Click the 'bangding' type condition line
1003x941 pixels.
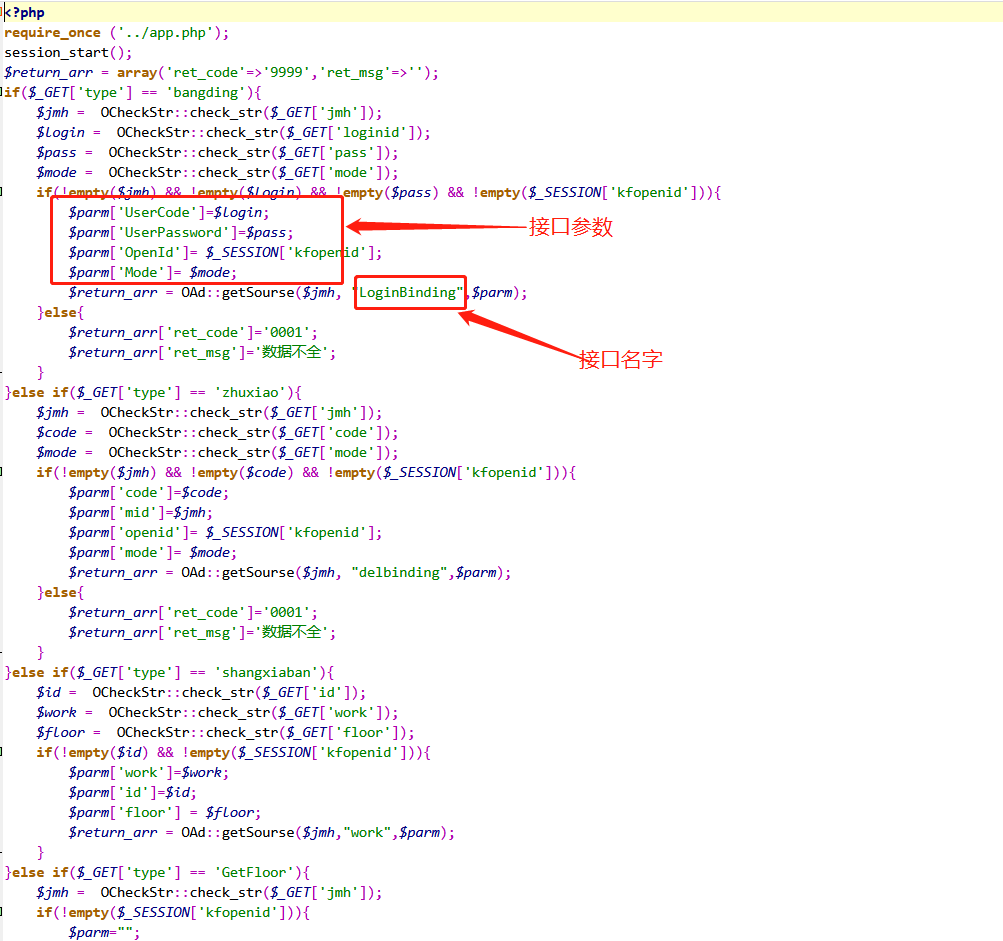point(132,93)
